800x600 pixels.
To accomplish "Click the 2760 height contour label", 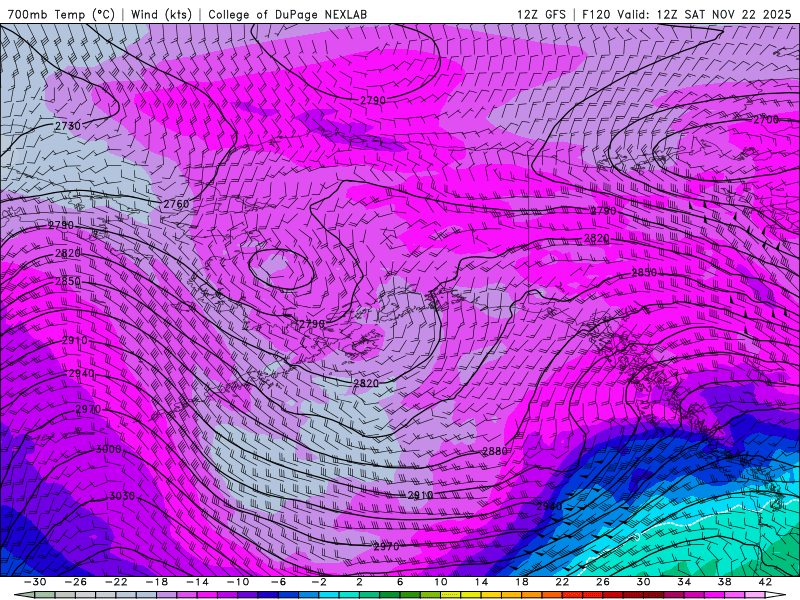I will (x=176, y=204).
